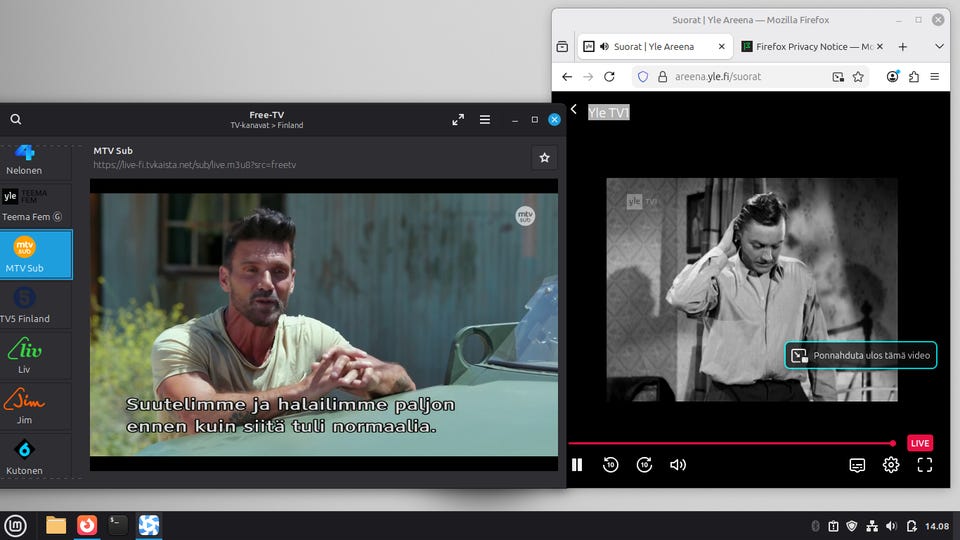
Task: Go back in Firefox
Action: click(x=567, y=77)
